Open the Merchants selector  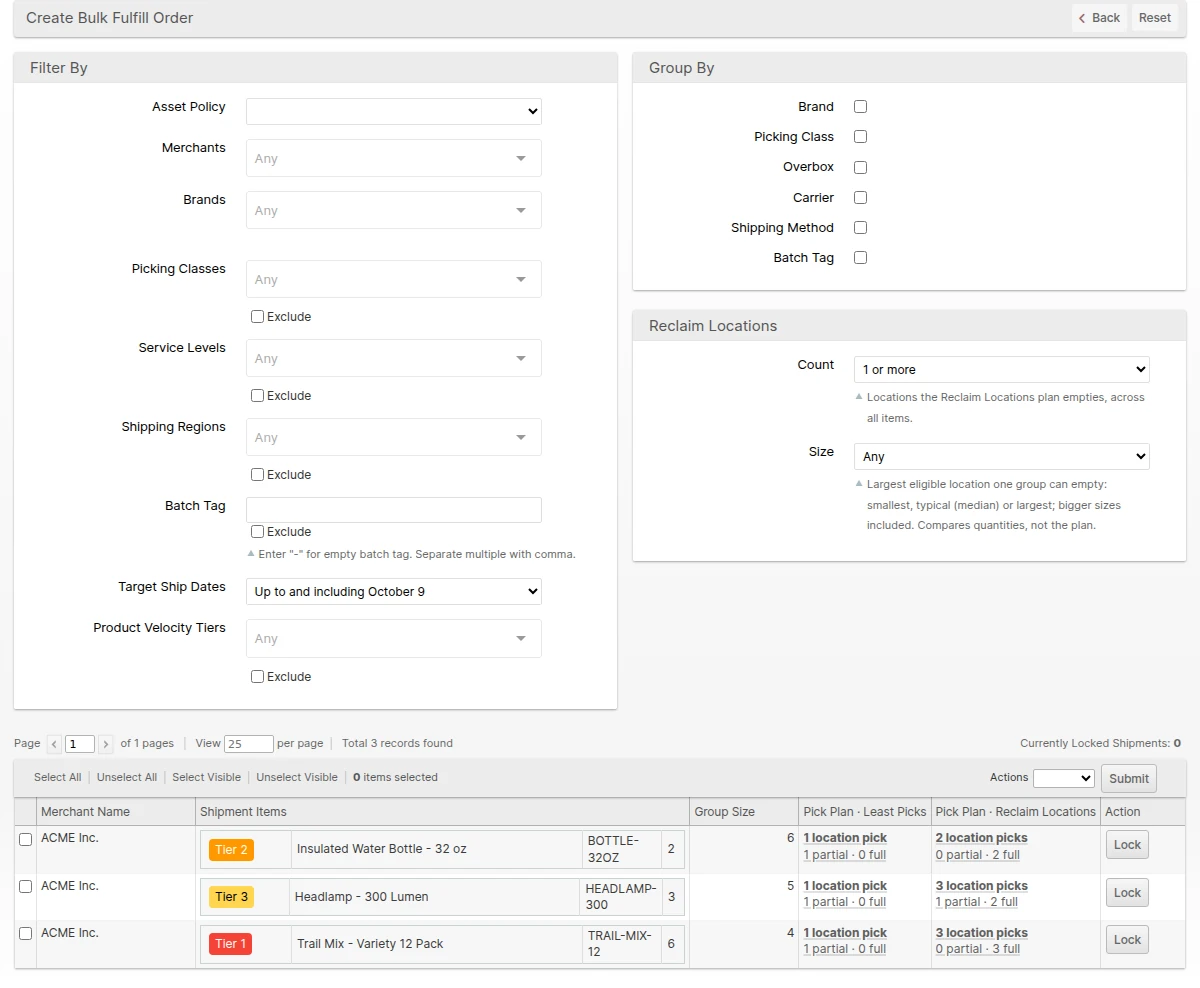pyautogui.click(x=394, y=158)
